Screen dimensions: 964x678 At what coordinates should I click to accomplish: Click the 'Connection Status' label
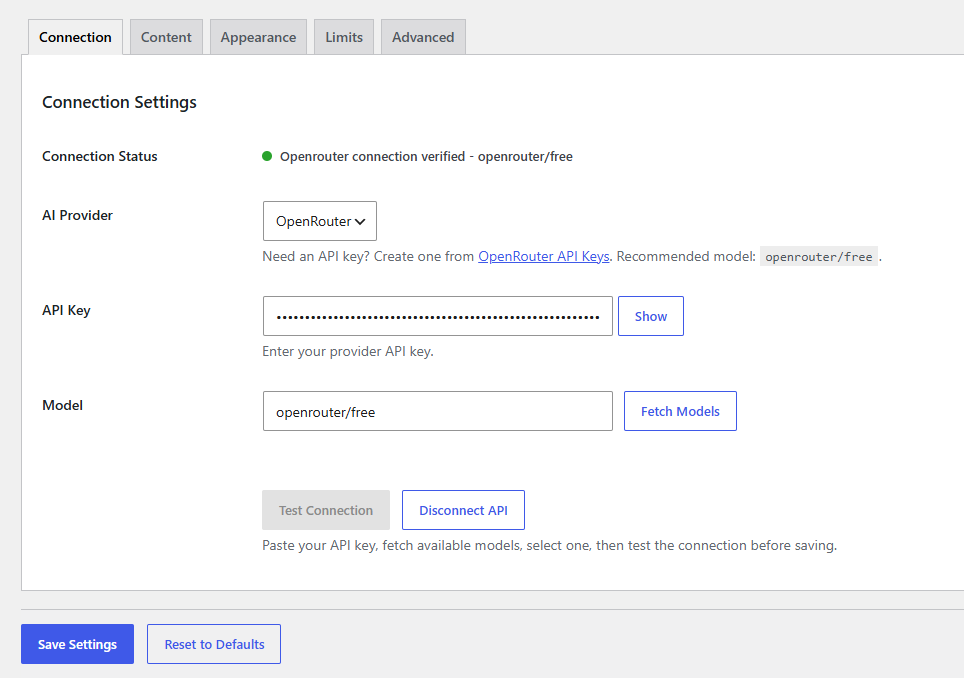100,156
